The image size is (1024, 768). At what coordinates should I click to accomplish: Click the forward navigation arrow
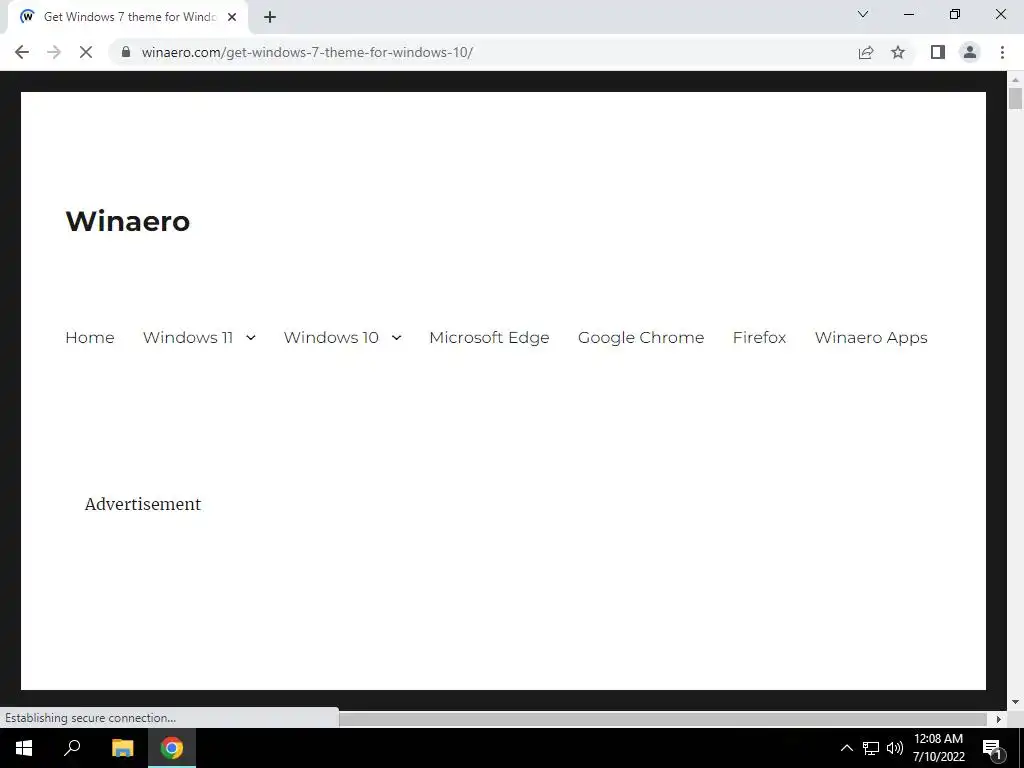54,52
